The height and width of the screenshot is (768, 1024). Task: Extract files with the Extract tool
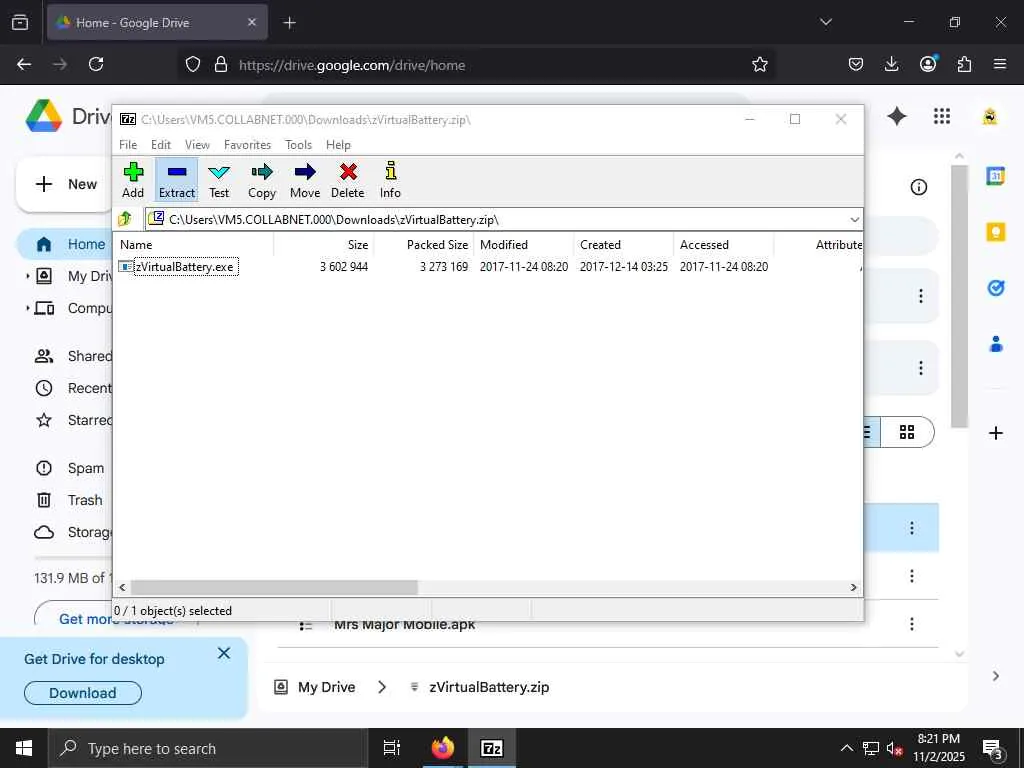pyautogui.click(x=177, y=180)
